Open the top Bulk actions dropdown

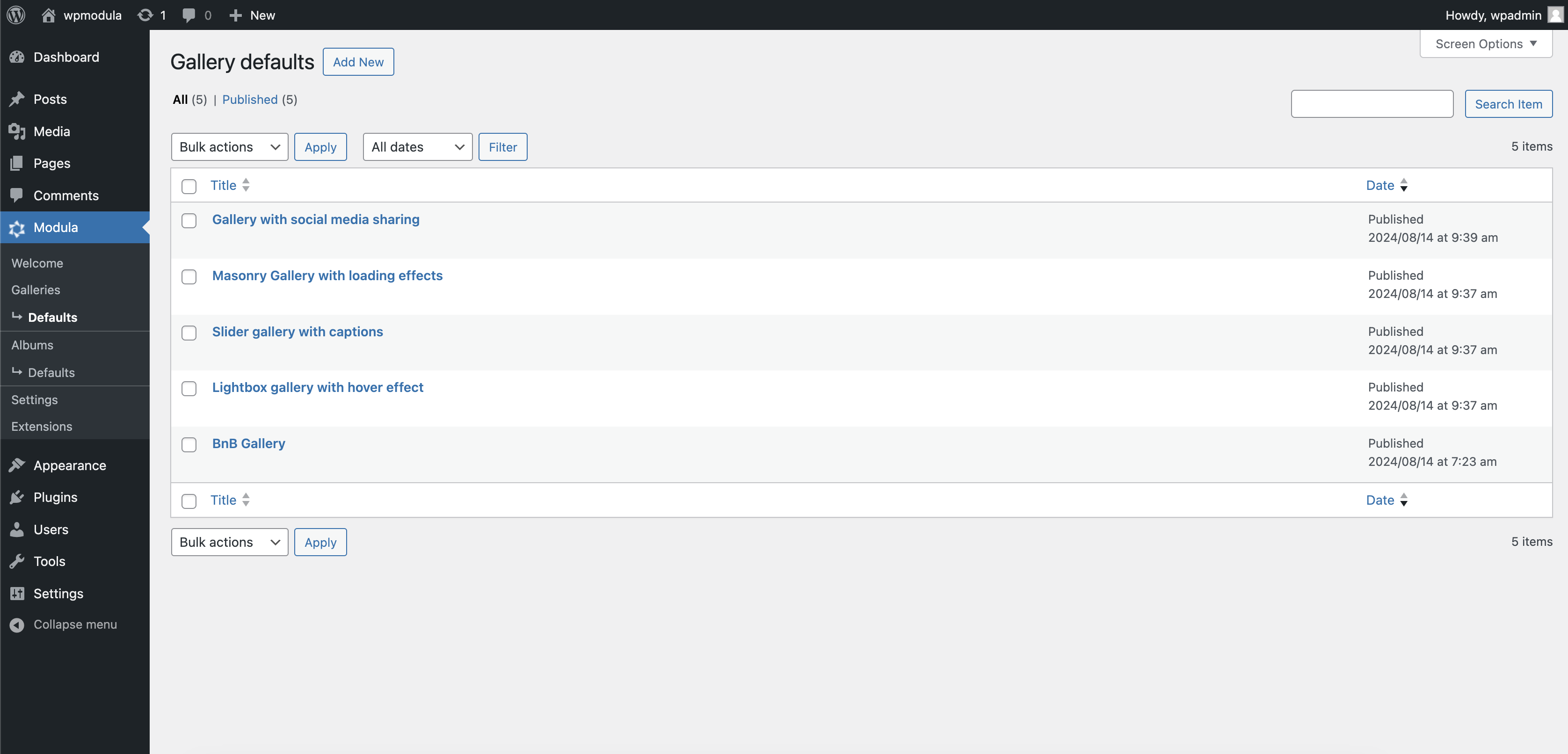click(229, 147)
